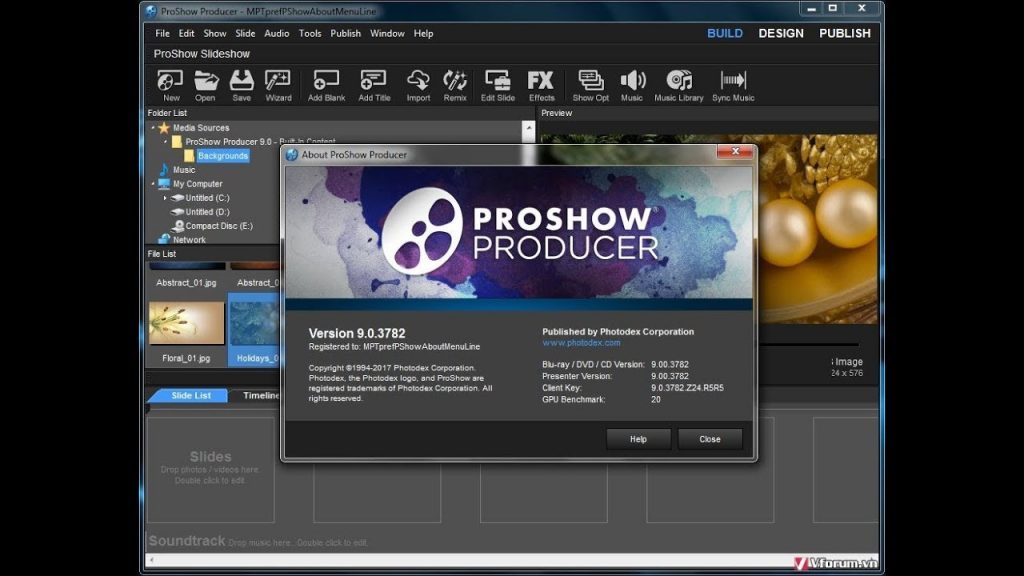Open the Window menu
The width and height of the screenshot is (1024, 576).
pos(387,33)
